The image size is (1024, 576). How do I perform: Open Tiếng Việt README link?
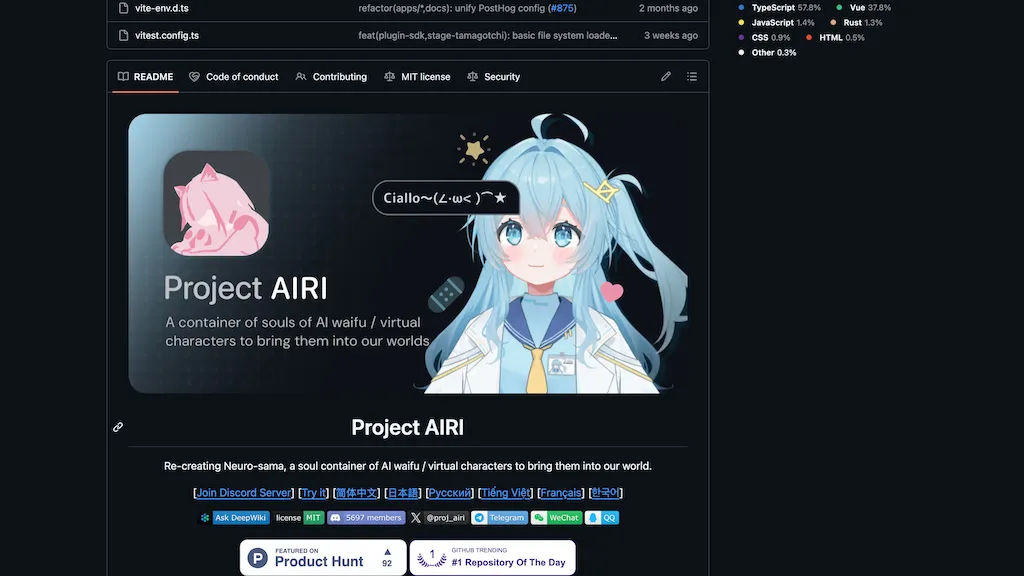pos(505,493)
